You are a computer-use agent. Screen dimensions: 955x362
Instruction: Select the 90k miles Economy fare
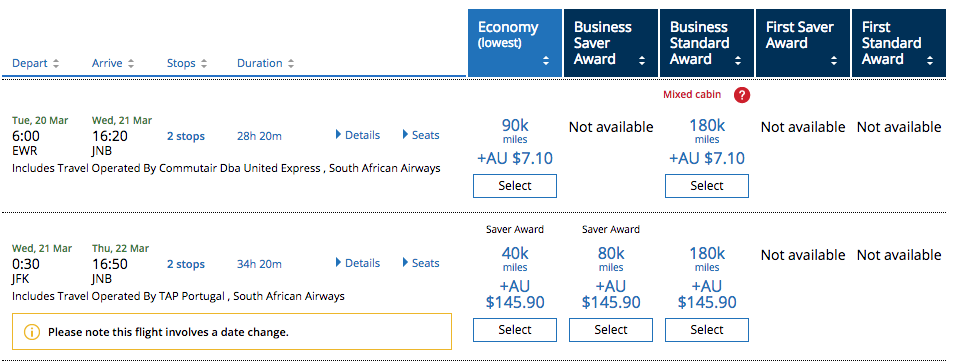point(515,186)
